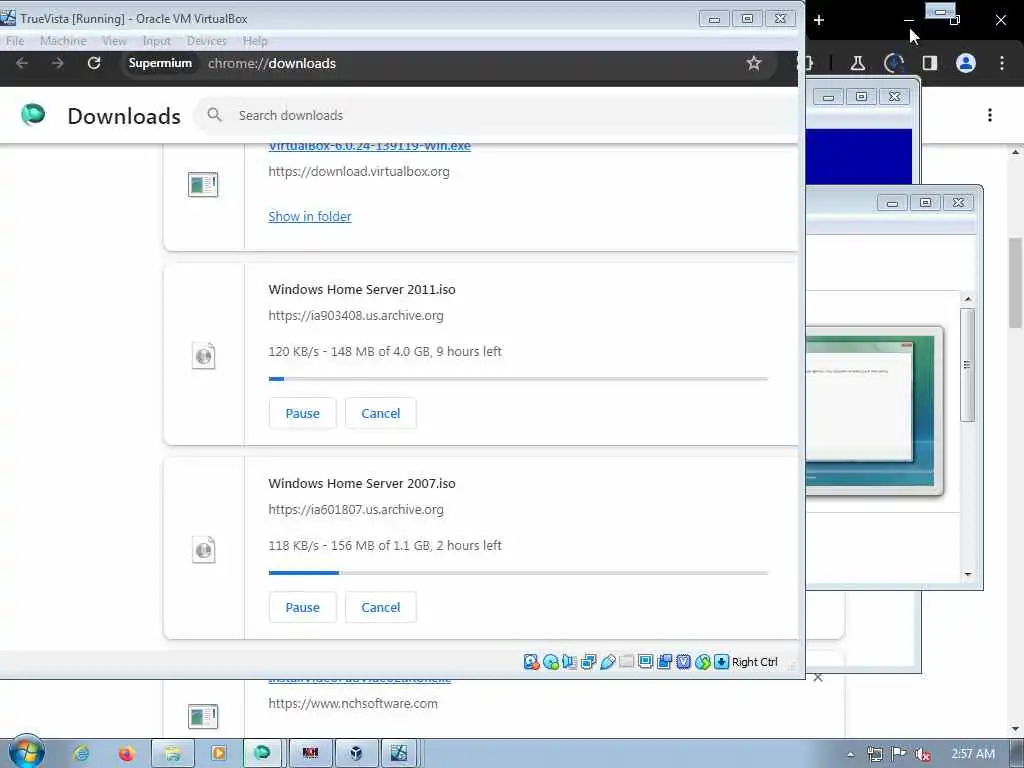This screenshot has width=1024, height=768.
Task: Switch to the NCH software taskbar button
Action: 310,753
